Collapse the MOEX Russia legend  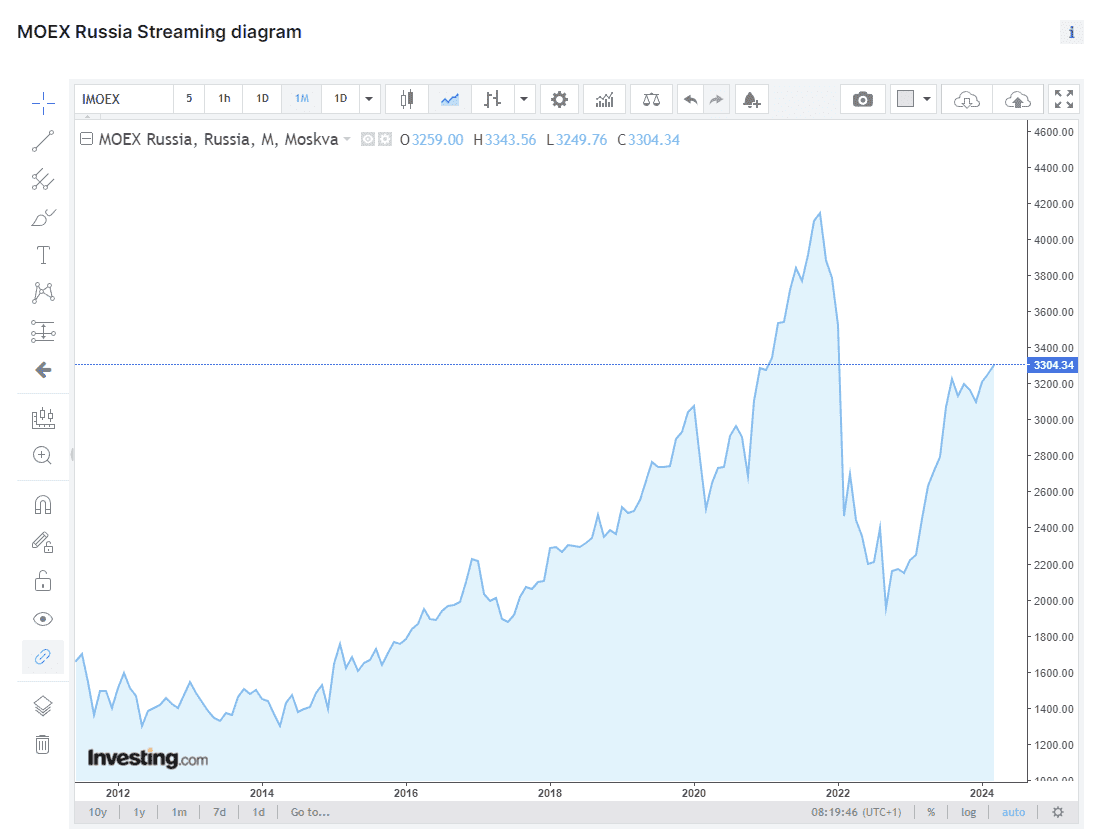click(x=86, y=140)
